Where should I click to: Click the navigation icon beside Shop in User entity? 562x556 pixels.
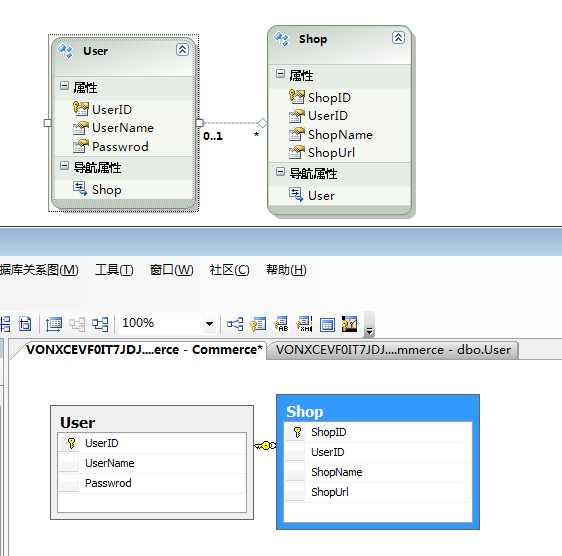(x=80, y=188)
